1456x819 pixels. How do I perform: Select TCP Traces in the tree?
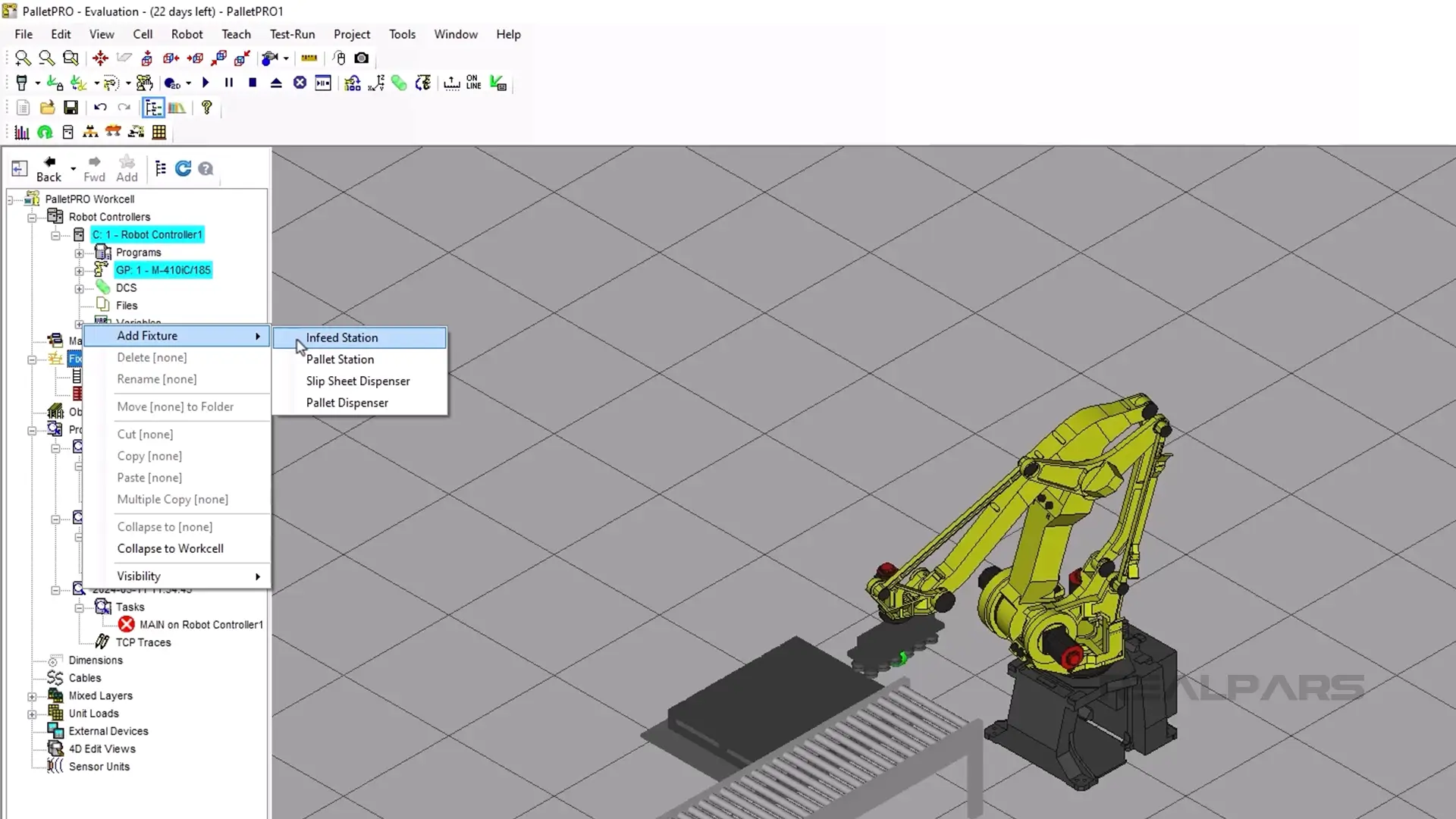click(x=143, y=642)
